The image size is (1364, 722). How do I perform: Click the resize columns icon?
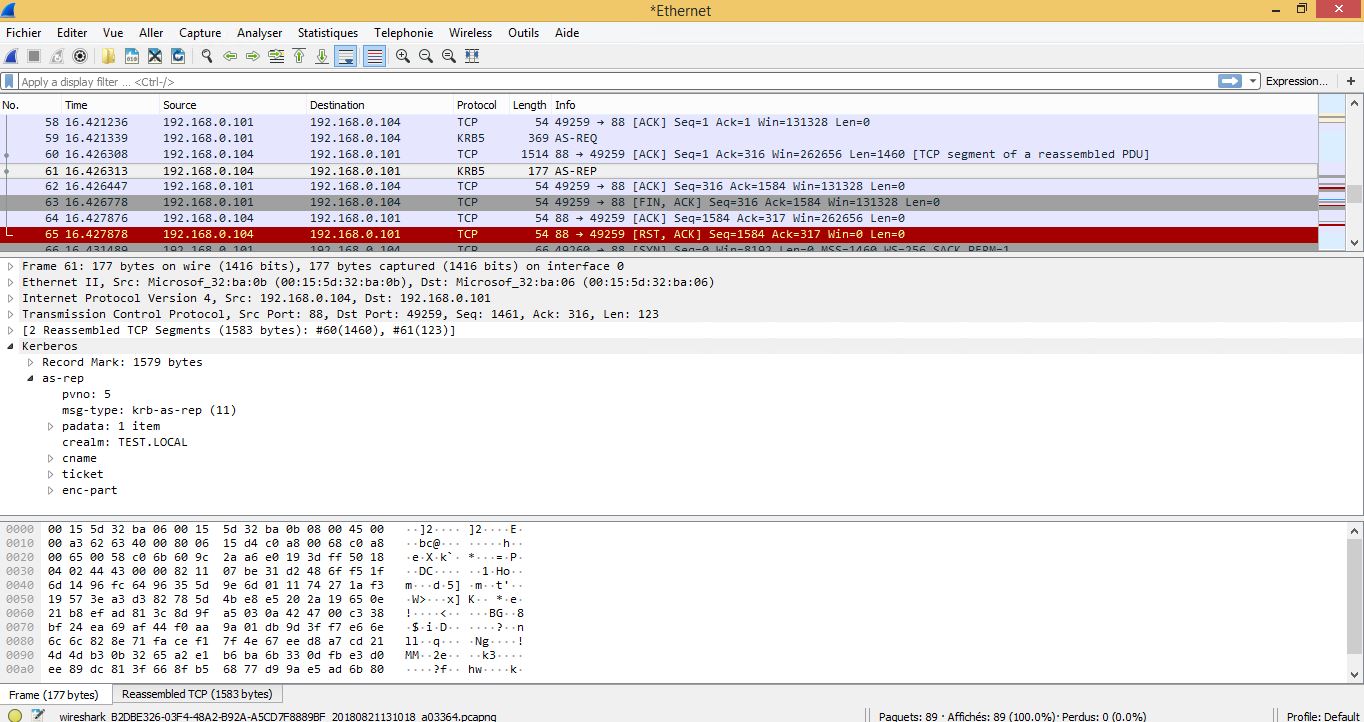click(472, 57)
